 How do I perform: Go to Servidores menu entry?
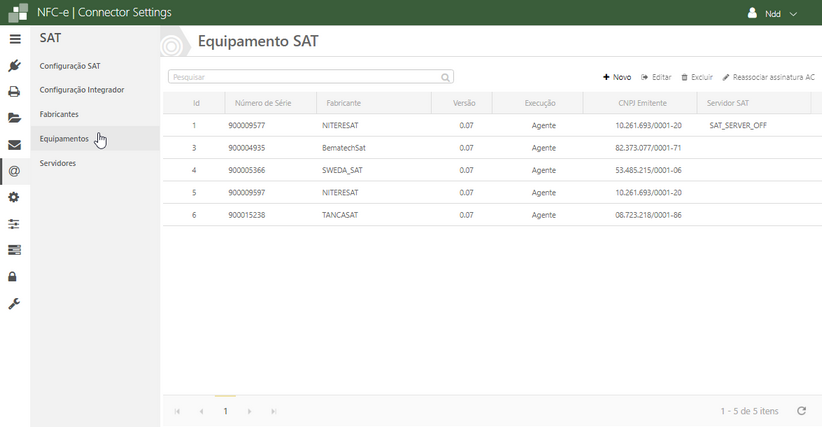pos(58,162)
